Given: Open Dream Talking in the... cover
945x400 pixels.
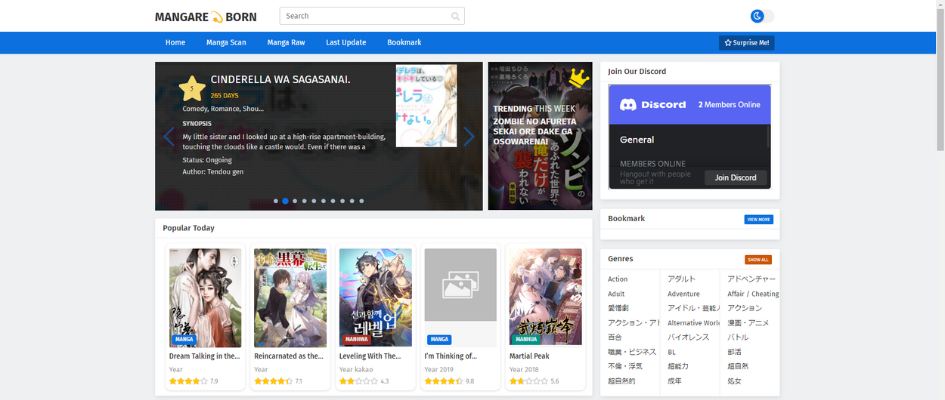Looking at the screenshot, I should coord(206,298).
